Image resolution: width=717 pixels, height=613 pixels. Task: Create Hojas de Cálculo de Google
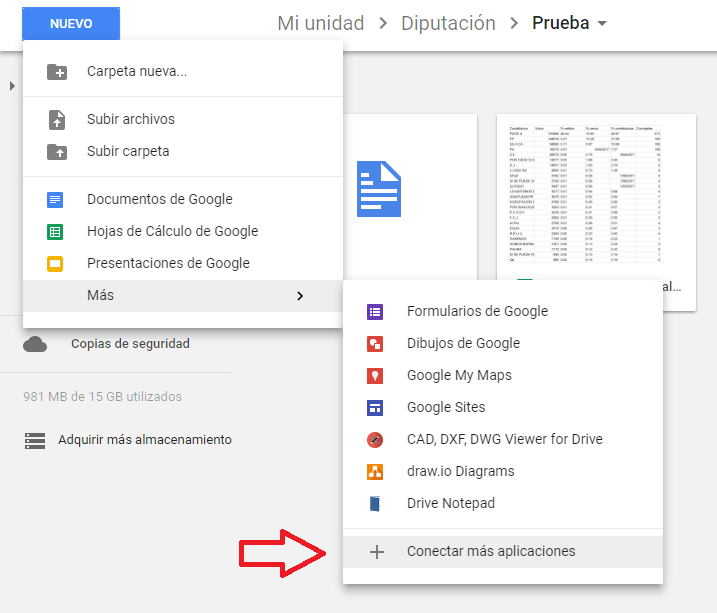tap(183, 231)
